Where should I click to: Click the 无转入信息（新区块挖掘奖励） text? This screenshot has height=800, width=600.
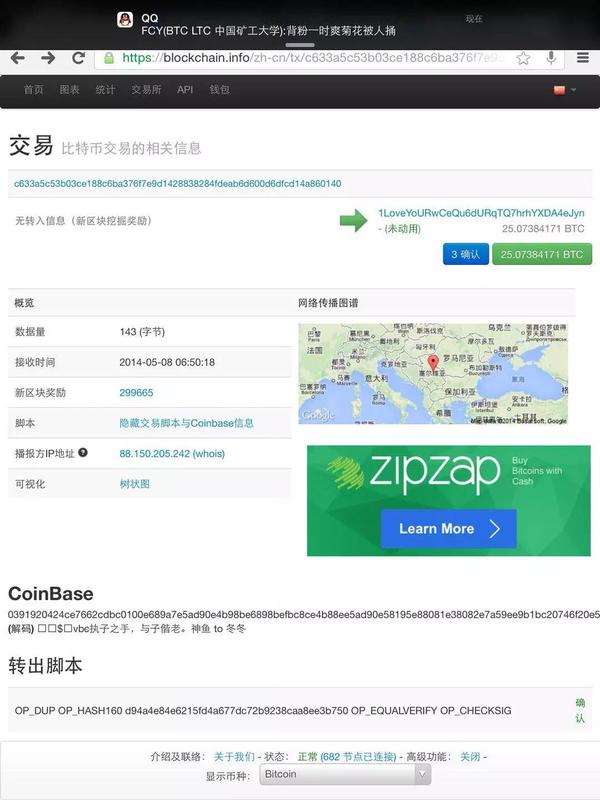(83, 220)
